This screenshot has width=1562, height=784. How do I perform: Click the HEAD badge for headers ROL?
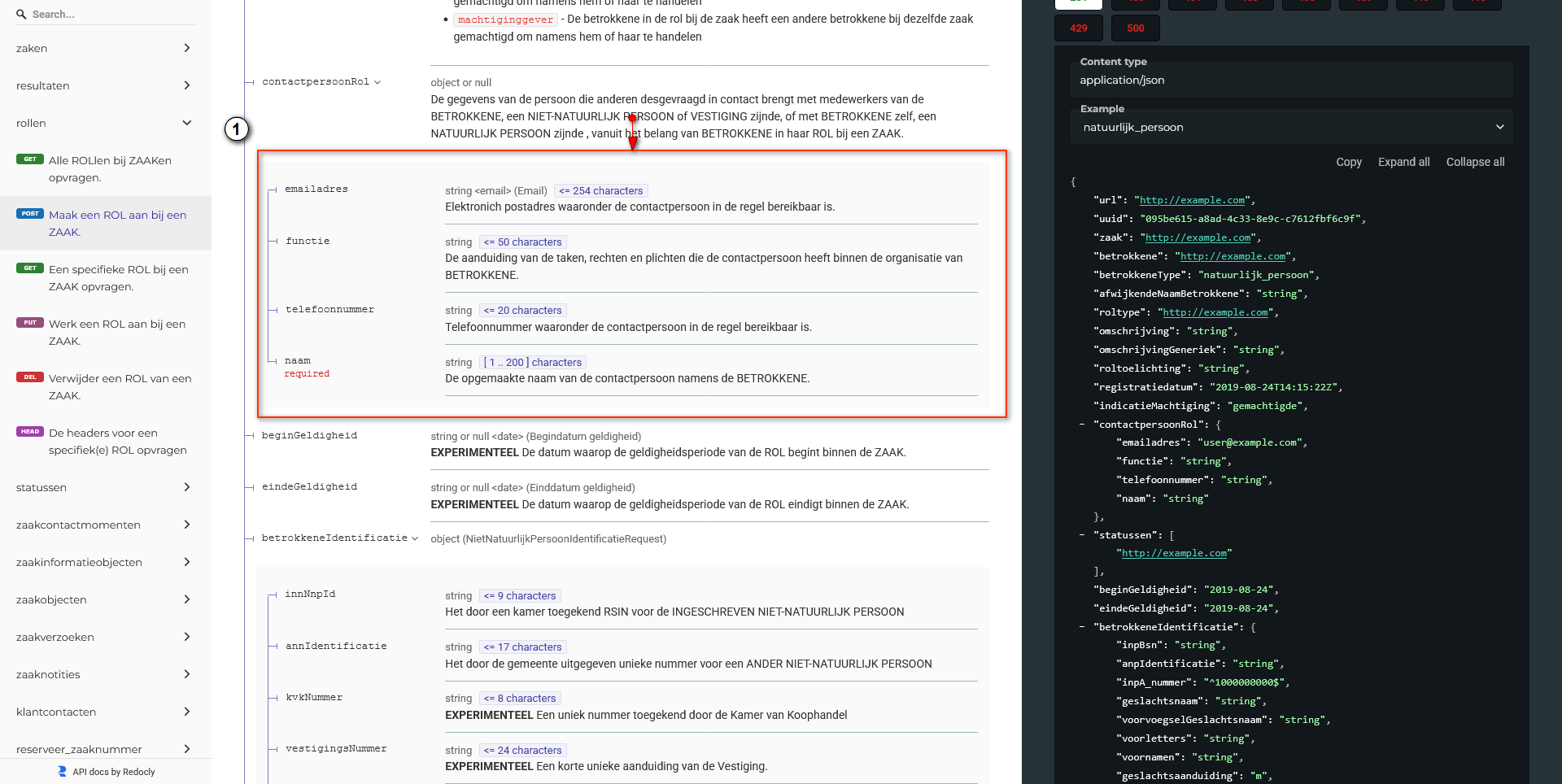[30, 432]
